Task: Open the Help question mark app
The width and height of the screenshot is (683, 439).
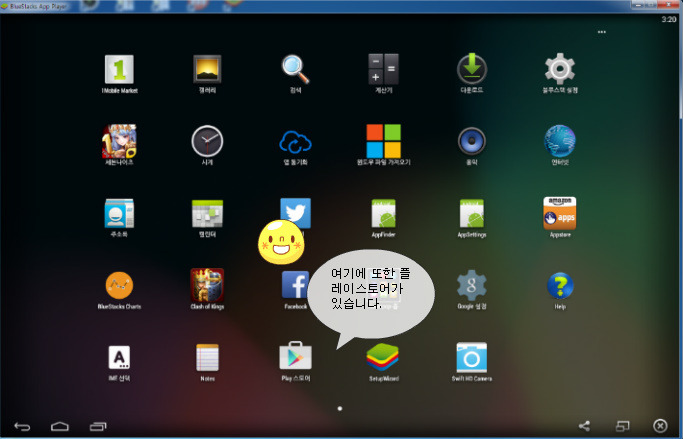Action: (560, 286)
